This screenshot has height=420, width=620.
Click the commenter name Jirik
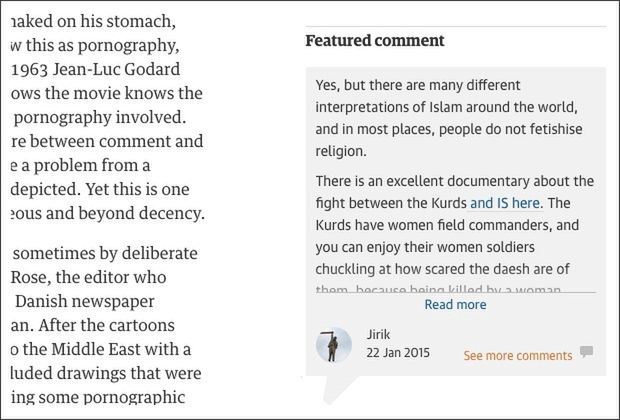pyautogui.click(x=379, y=335)
